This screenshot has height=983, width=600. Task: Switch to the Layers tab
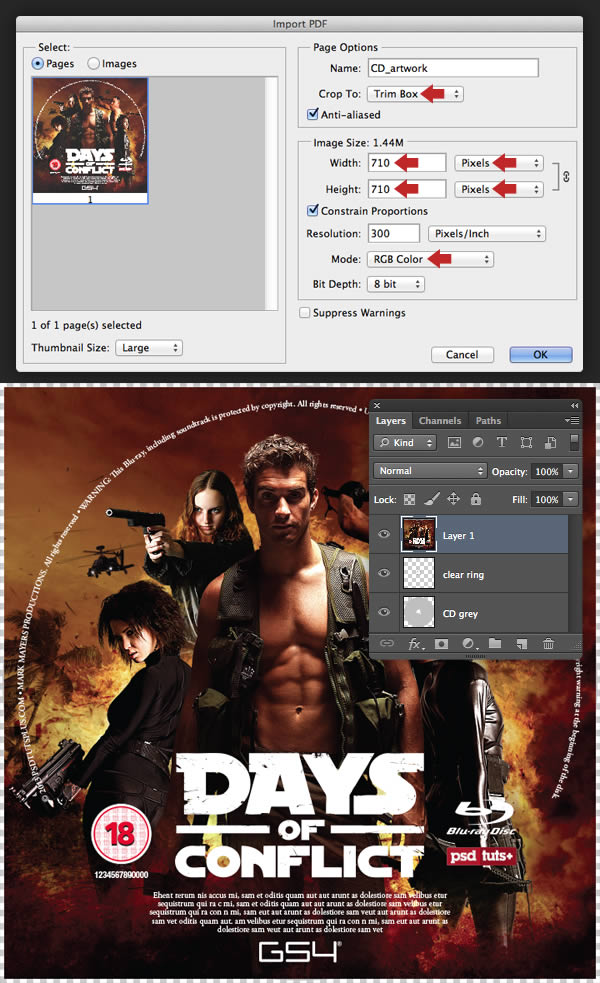(391, 421)
